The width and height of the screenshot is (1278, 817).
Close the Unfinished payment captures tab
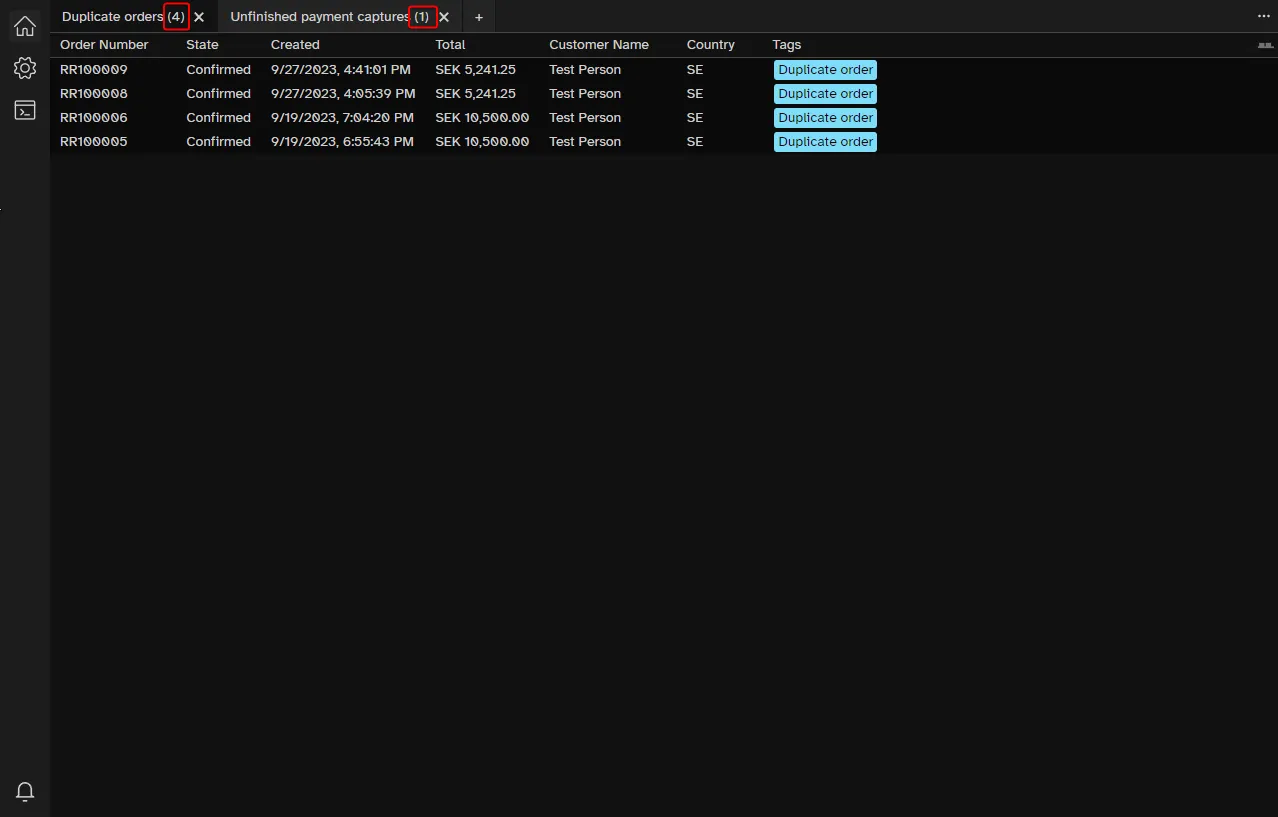[444, 17]
